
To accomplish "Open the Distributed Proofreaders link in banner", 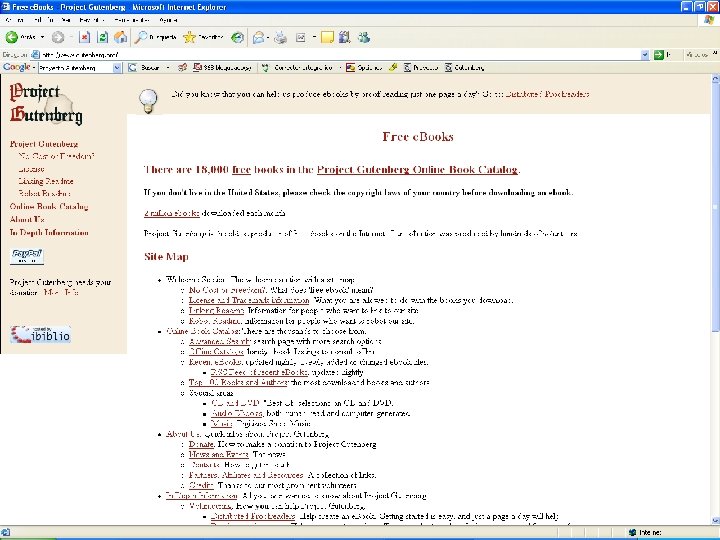I will [x=547, y=94].
